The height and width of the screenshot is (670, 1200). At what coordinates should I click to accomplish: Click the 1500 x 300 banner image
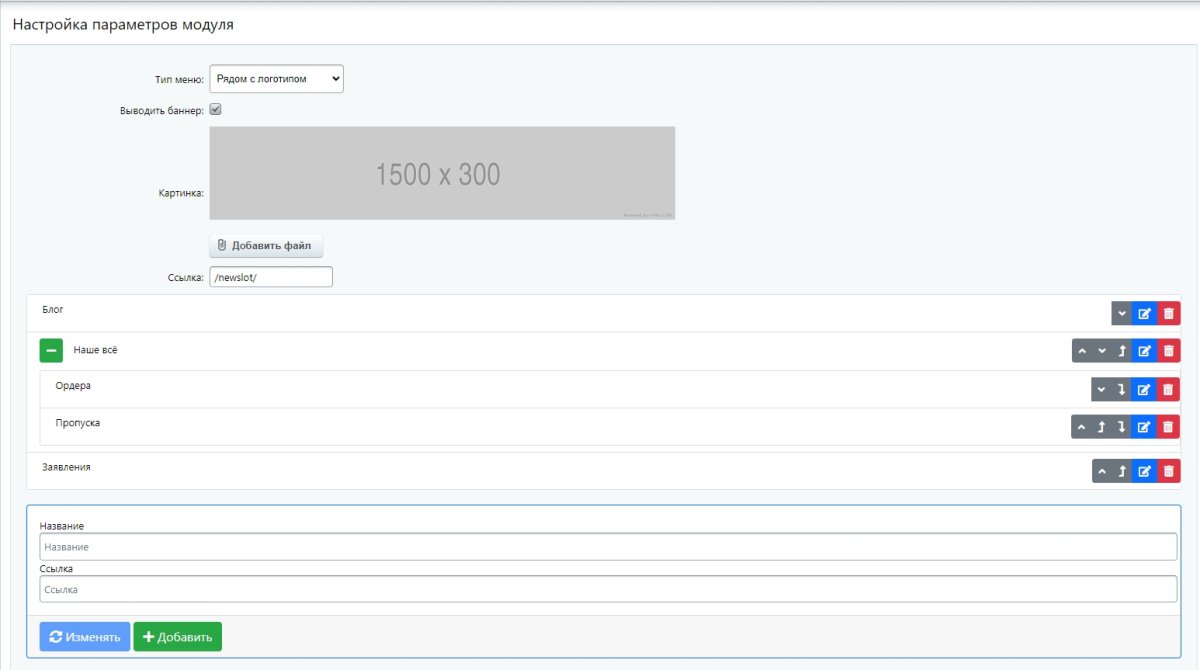[x=441, y=173]
